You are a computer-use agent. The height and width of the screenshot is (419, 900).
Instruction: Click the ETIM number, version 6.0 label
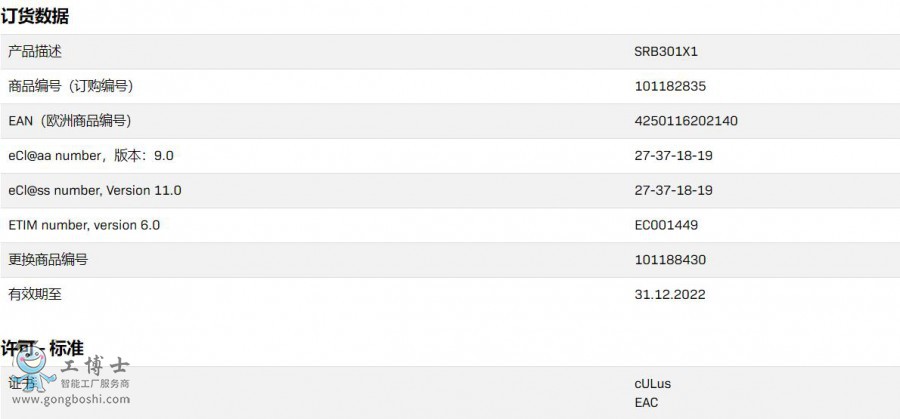click(x=84, y=225)
